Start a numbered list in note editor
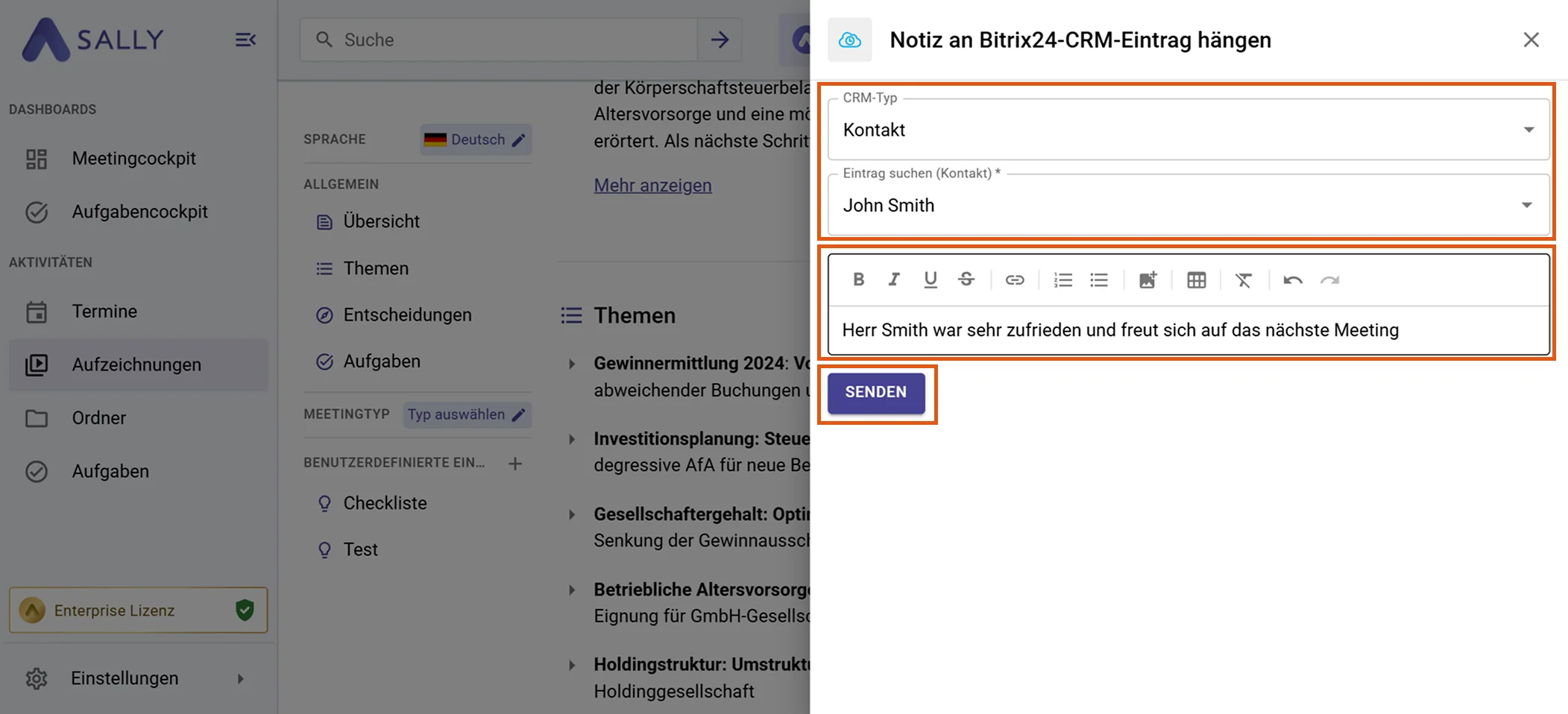This screenshot has height=714, width=1568. pos(1062,279)
